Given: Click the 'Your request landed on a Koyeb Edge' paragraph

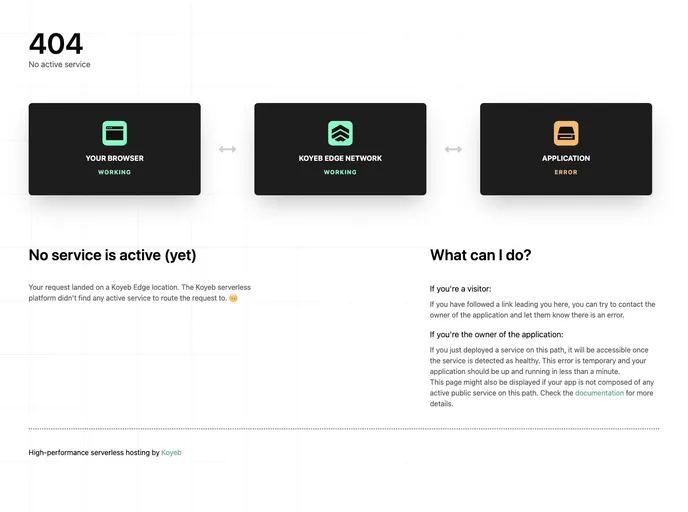Looking at the screenshot, I should tap(140, 293).
